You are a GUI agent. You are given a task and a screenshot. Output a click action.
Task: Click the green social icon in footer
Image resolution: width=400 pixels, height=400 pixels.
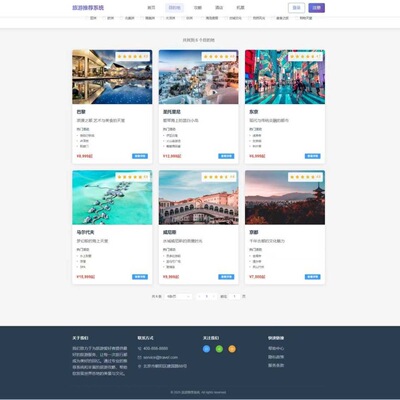(x=219, y=349)
